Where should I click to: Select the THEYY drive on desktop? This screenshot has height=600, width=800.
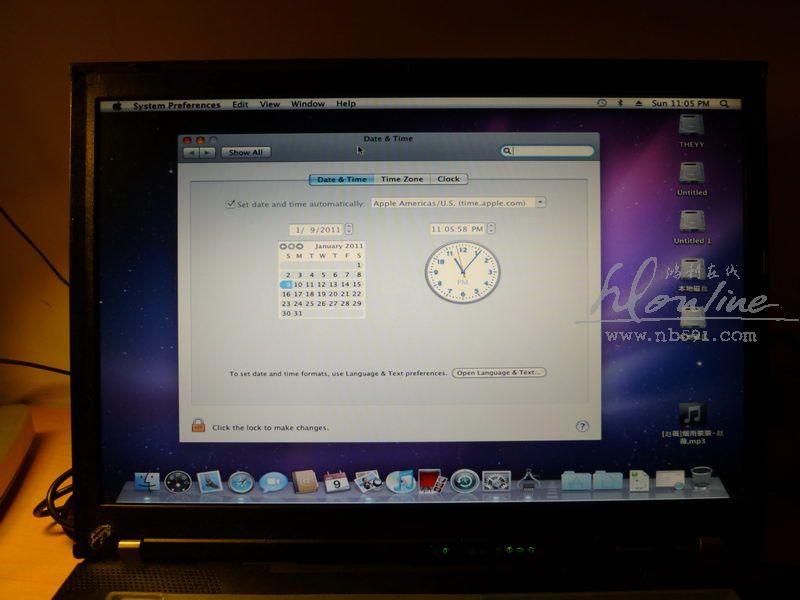pos(691,130)
